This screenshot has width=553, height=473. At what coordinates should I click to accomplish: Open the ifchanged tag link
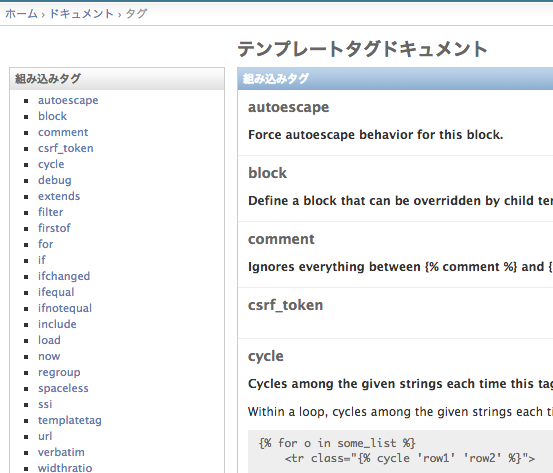[64, 276]
